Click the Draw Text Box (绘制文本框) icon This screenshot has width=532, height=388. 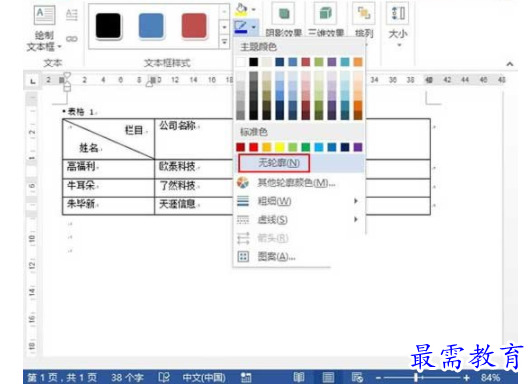(44, 15)
